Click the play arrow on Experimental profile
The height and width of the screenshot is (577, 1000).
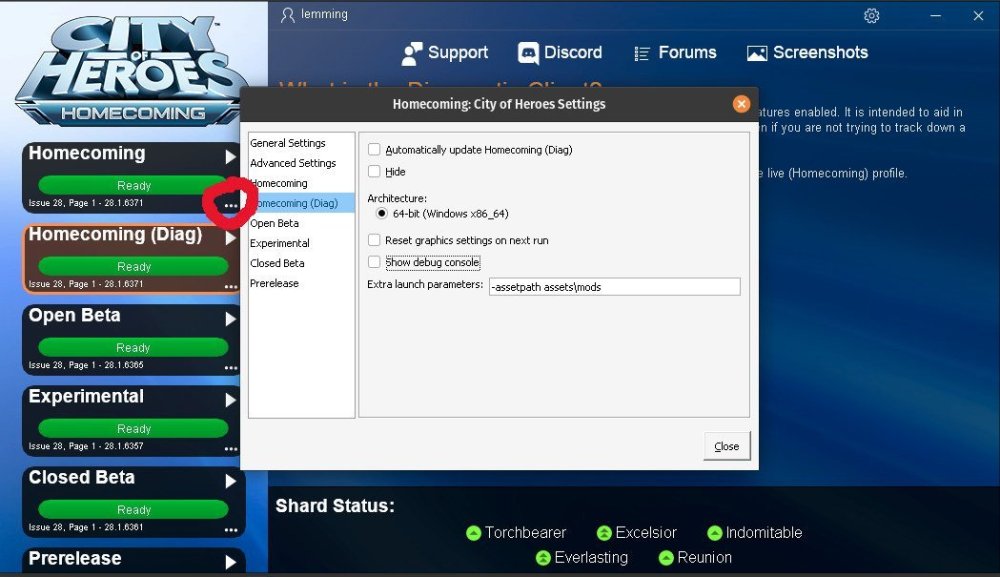coord(231,400)
